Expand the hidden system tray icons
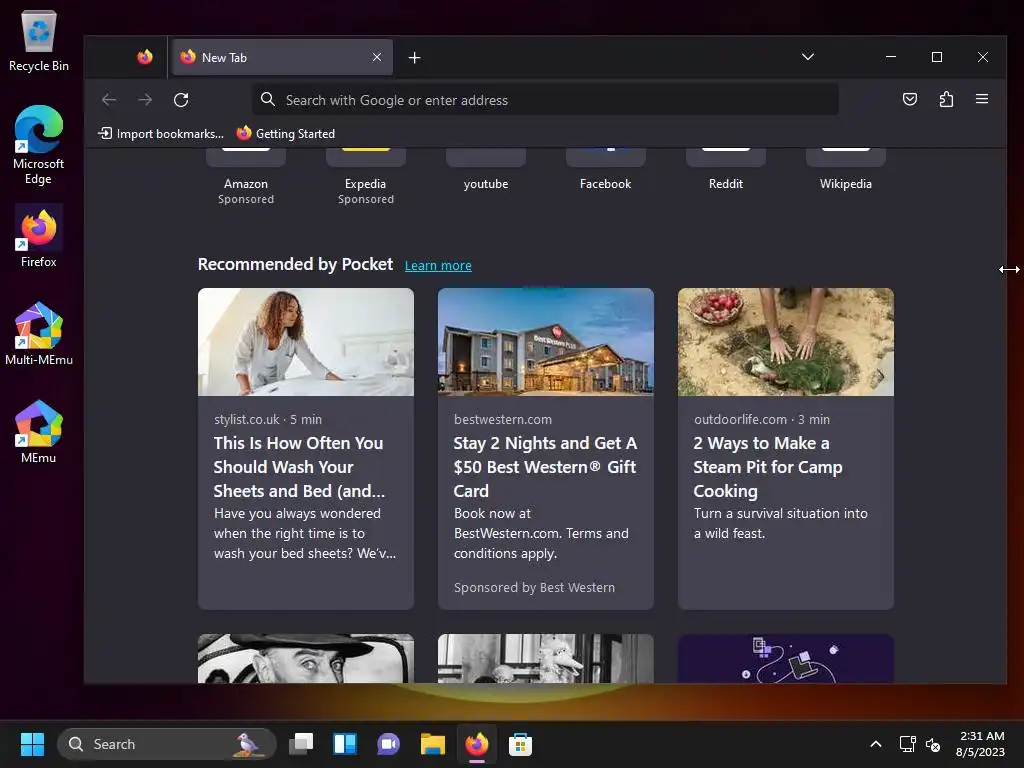 click(x=876, y=744)
